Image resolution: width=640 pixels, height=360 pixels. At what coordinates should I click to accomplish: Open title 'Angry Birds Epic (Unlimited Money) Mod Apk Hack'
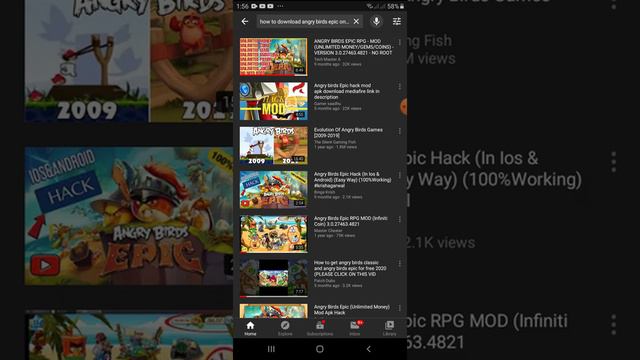click(351, 310)
